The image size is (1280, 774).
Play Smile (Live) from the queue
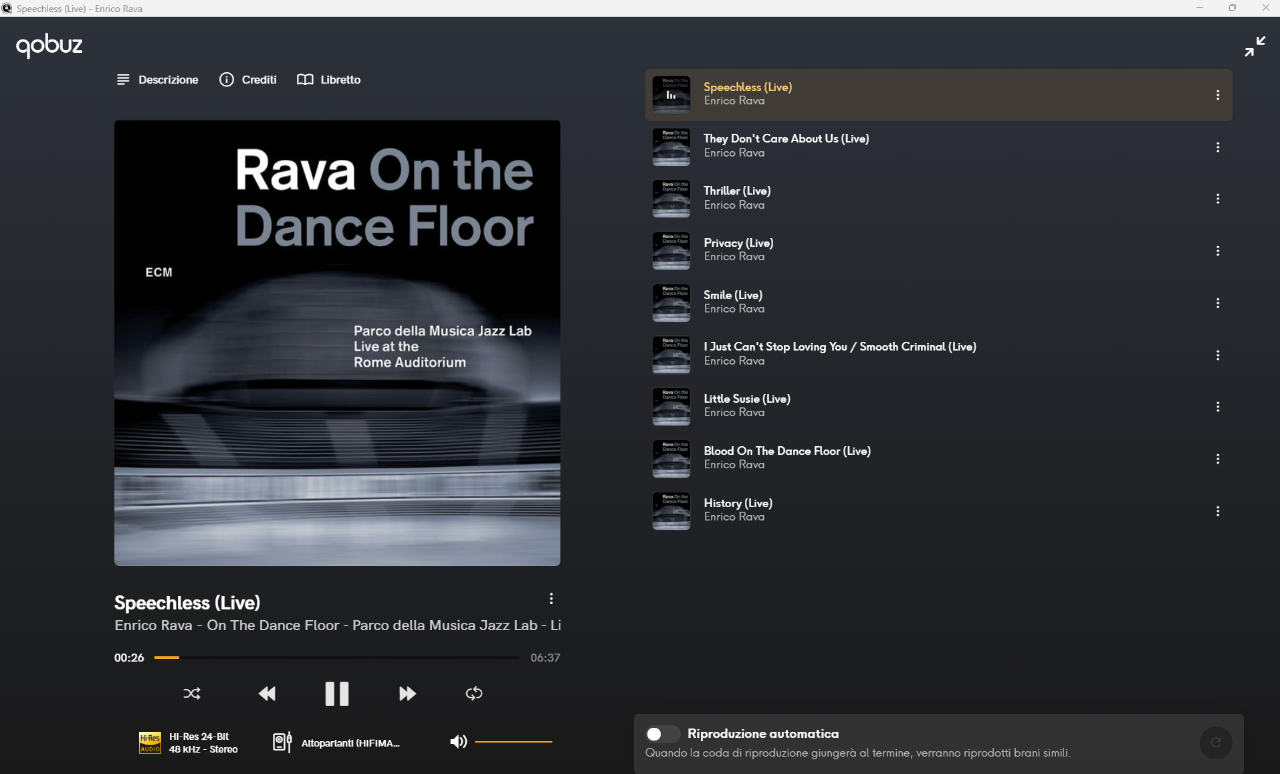[733, 295]
